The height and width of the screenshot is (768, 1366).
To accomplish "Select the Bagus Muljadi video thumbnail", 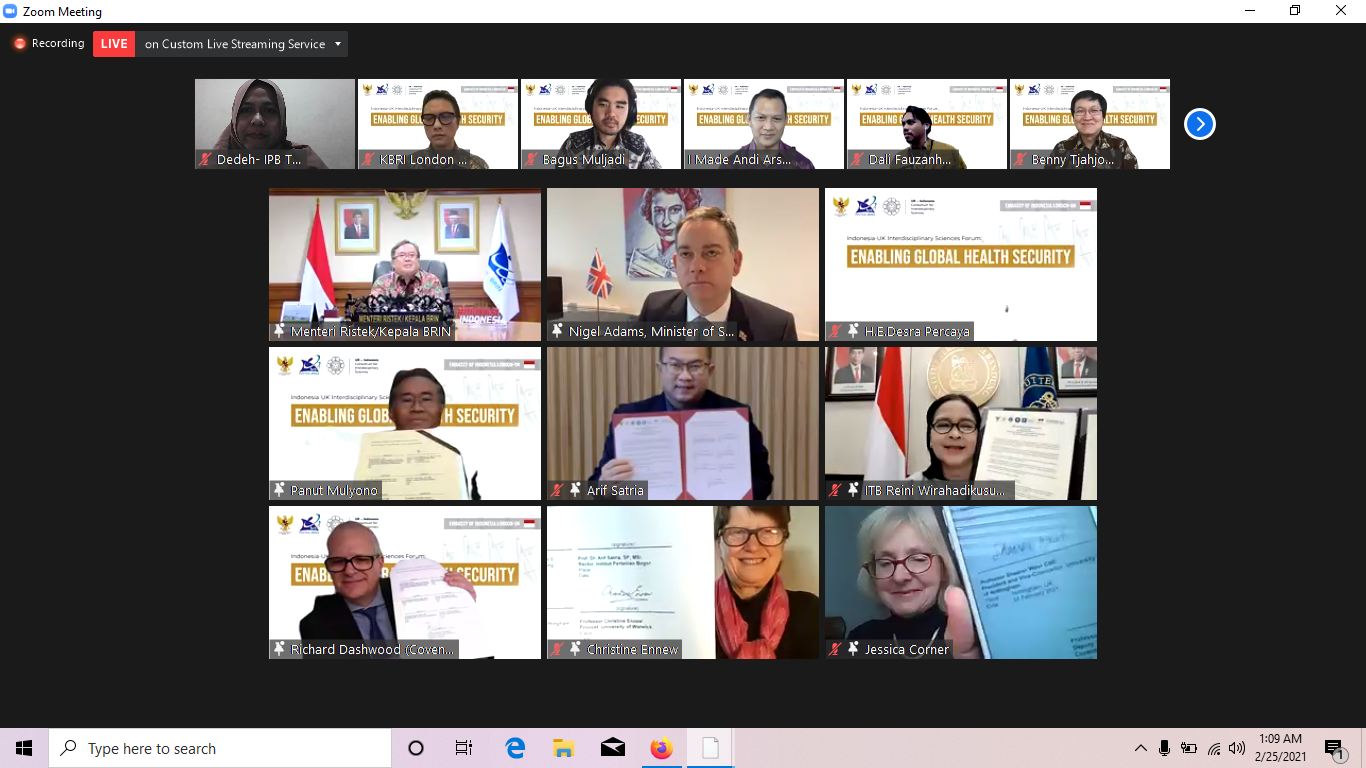I will coord(600,124).
